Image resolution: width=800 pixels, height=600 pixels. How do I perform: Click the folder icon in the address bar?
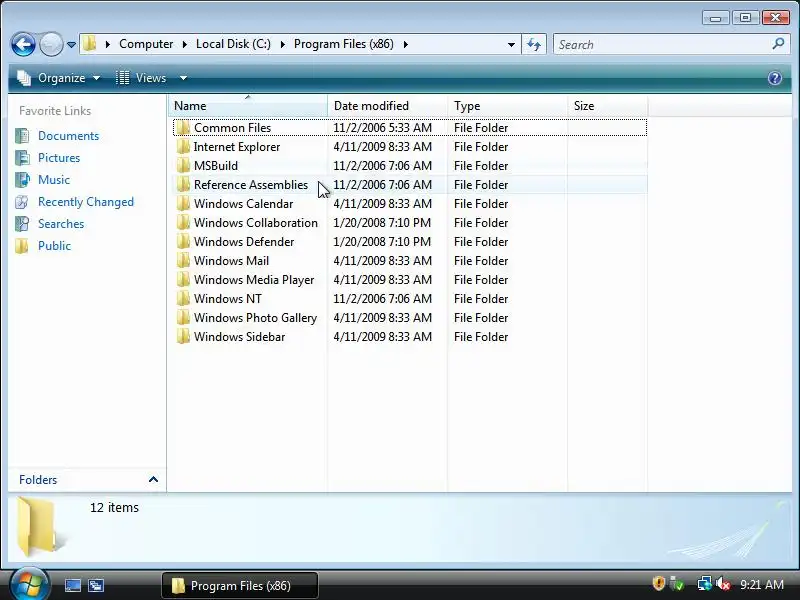tap(90, 44)
